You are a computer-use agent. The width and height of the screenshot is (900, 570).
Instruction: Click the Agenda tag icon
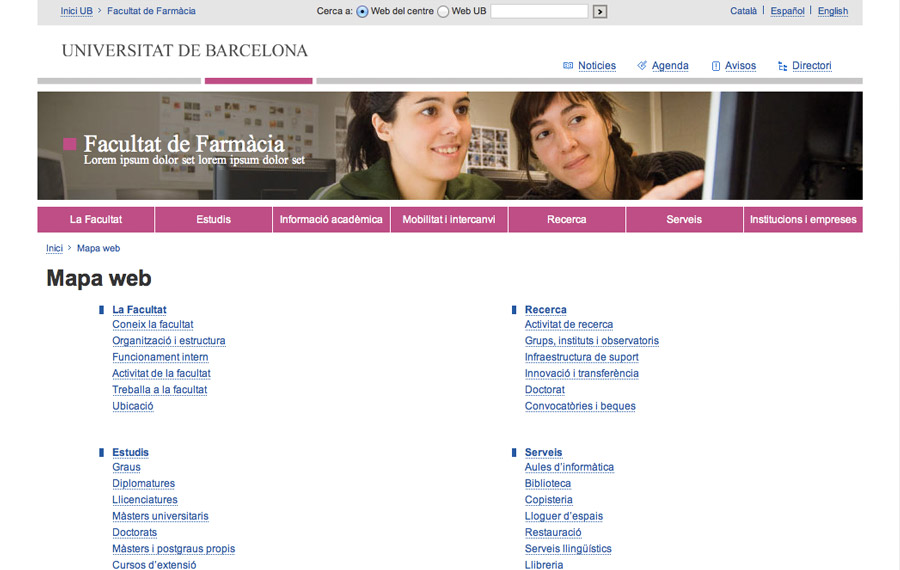[x=642, y=65]
